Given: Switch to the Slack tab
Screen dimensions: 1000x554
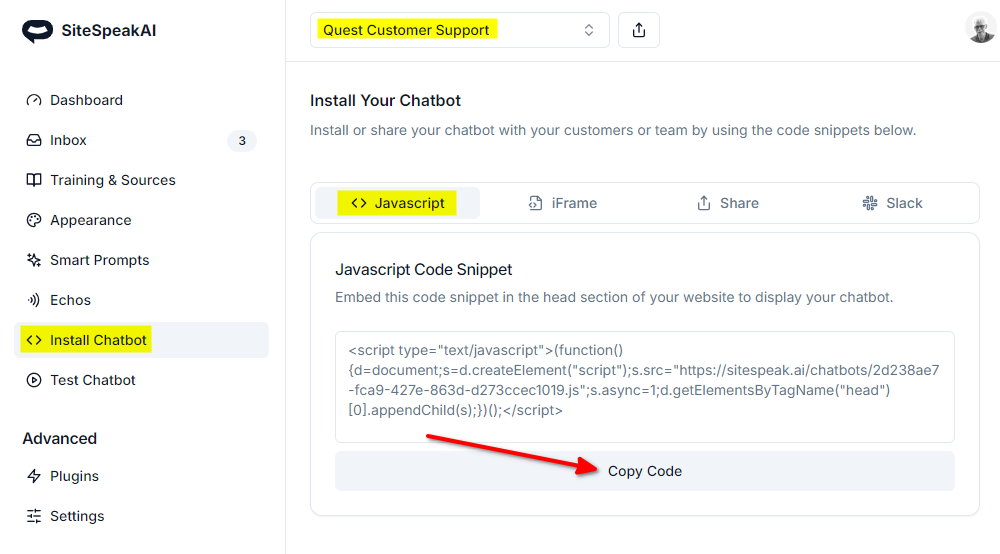Looking at the screenshot, I should point(892,203).
